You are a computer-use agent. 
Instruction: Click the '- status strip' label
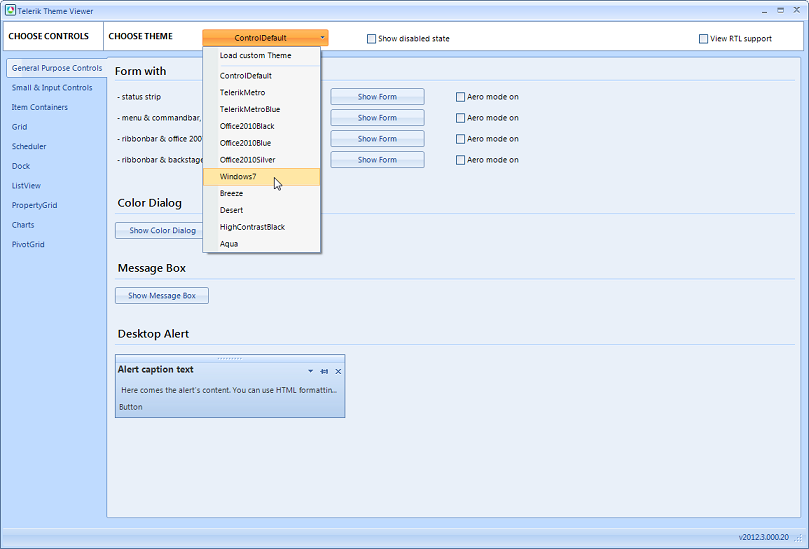click(x=139, y=97)
